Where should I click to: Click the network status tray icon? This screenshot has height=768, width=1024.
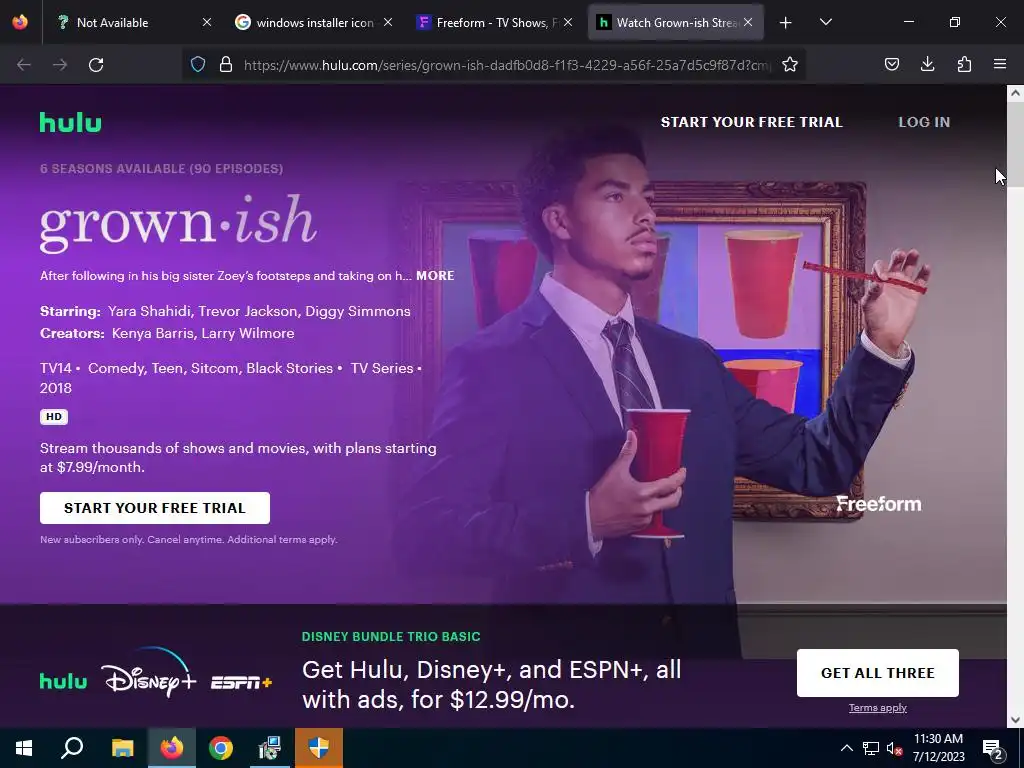coord(871,748)
